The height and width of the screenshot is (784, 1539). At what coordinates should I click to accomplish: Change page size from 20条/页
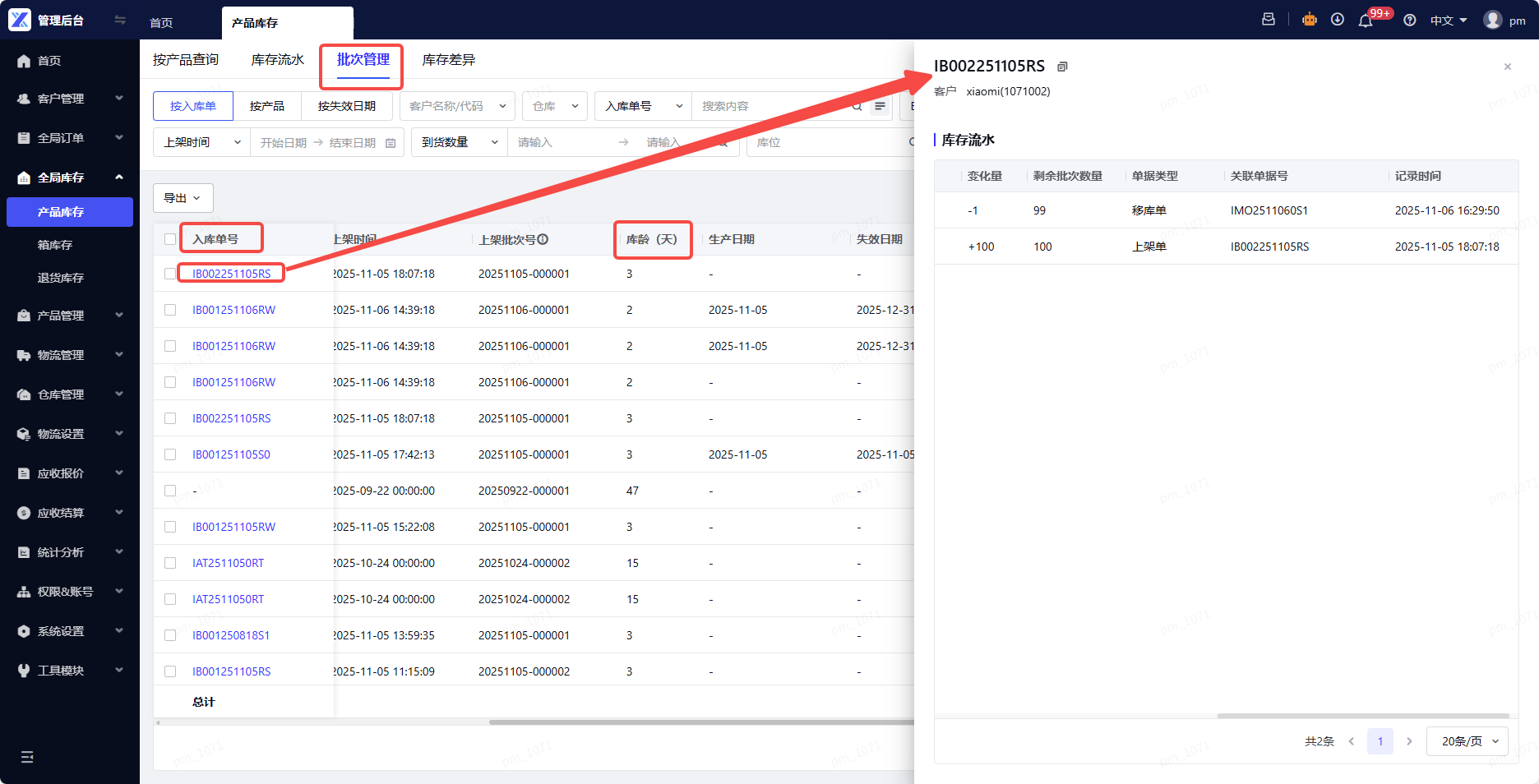click(x=1467, y=741)
